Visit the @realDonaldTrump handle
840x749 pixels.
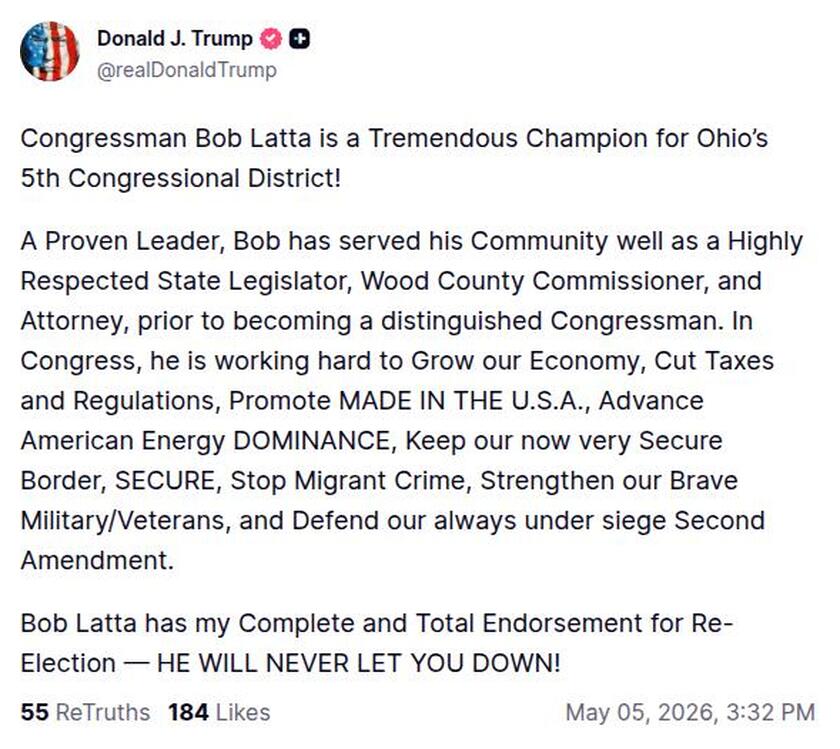coord(187,70)
